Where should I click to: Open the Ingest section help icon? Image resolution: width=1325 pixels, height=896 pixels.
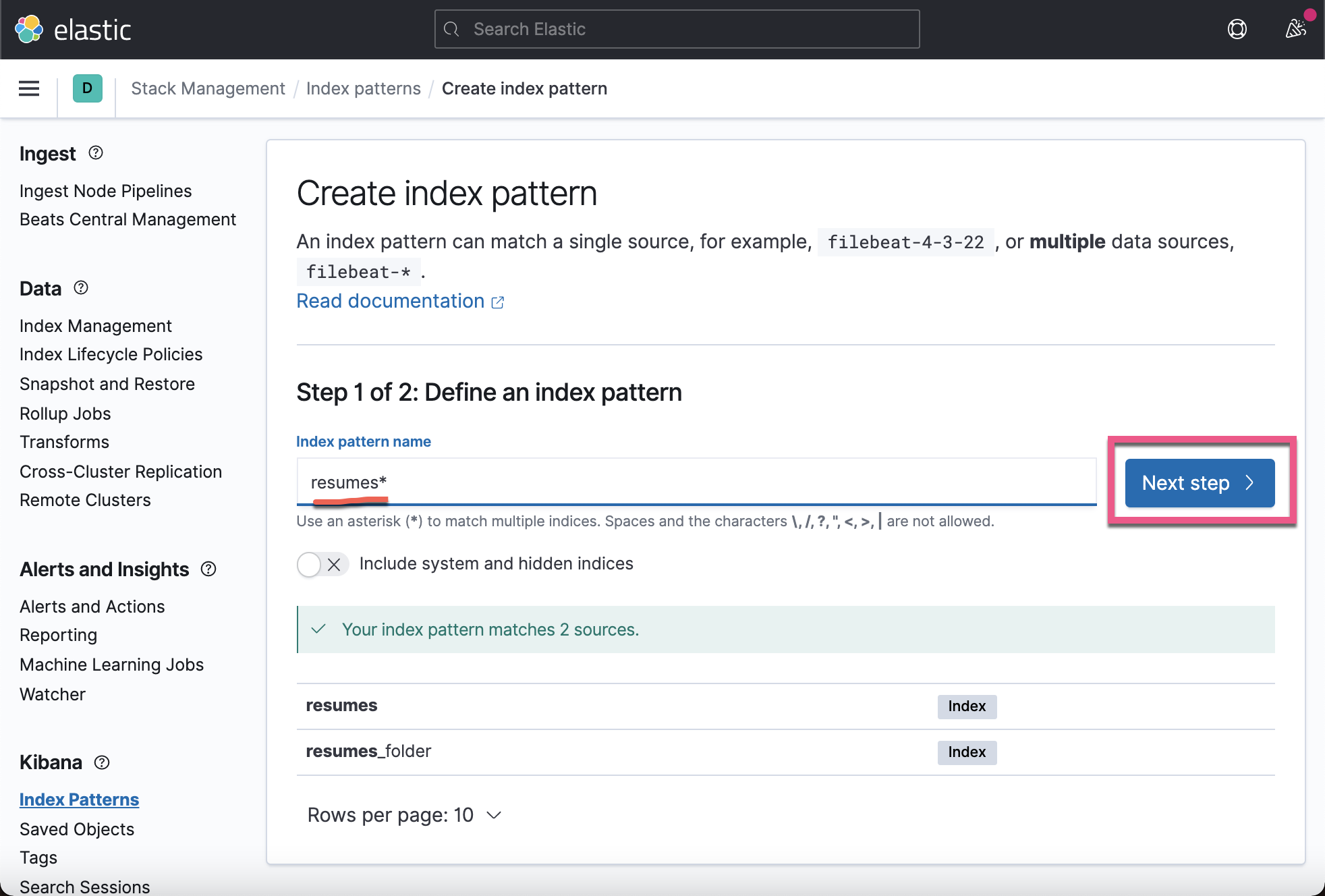95,153
